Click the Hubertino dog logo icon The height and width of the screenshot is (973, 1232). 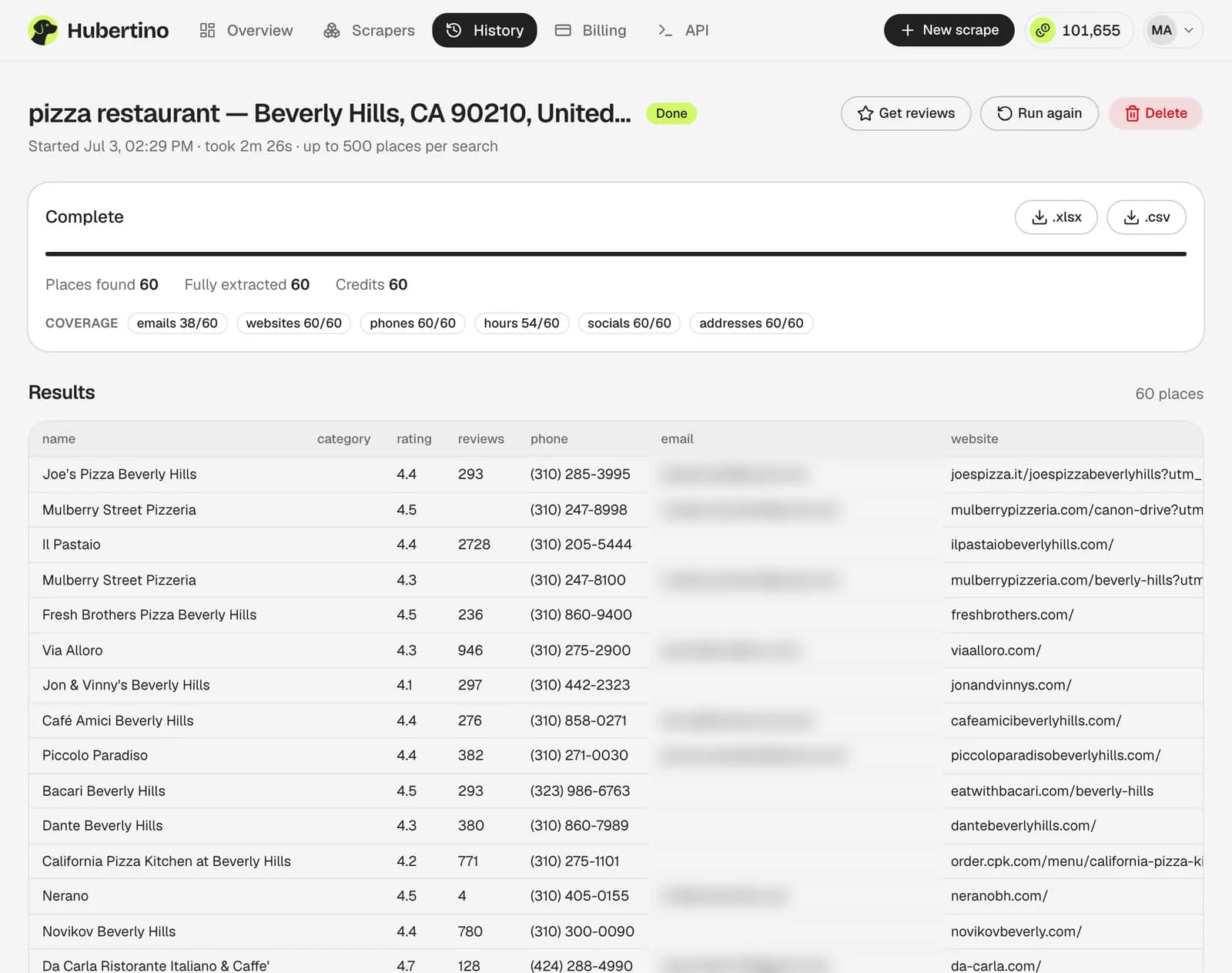click(x=43, y=30)
